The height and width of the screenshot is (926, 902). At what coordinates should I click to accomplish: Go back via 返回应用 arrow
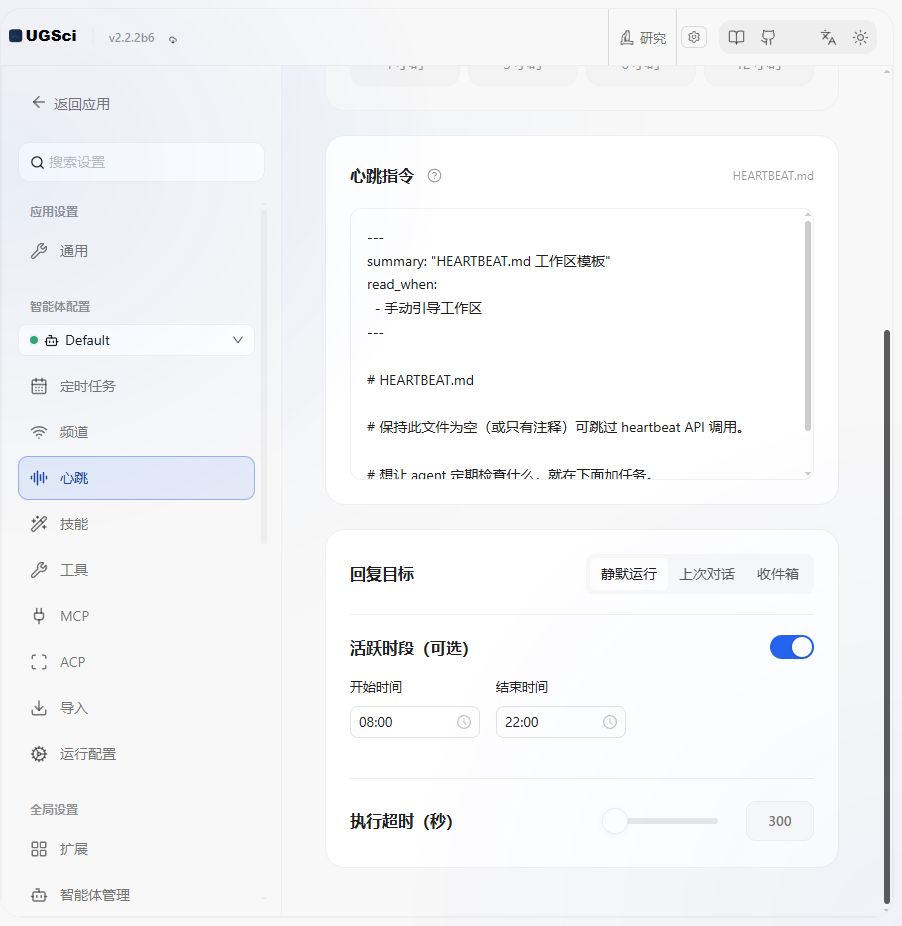pyautogui.click(x=38, y=103)
